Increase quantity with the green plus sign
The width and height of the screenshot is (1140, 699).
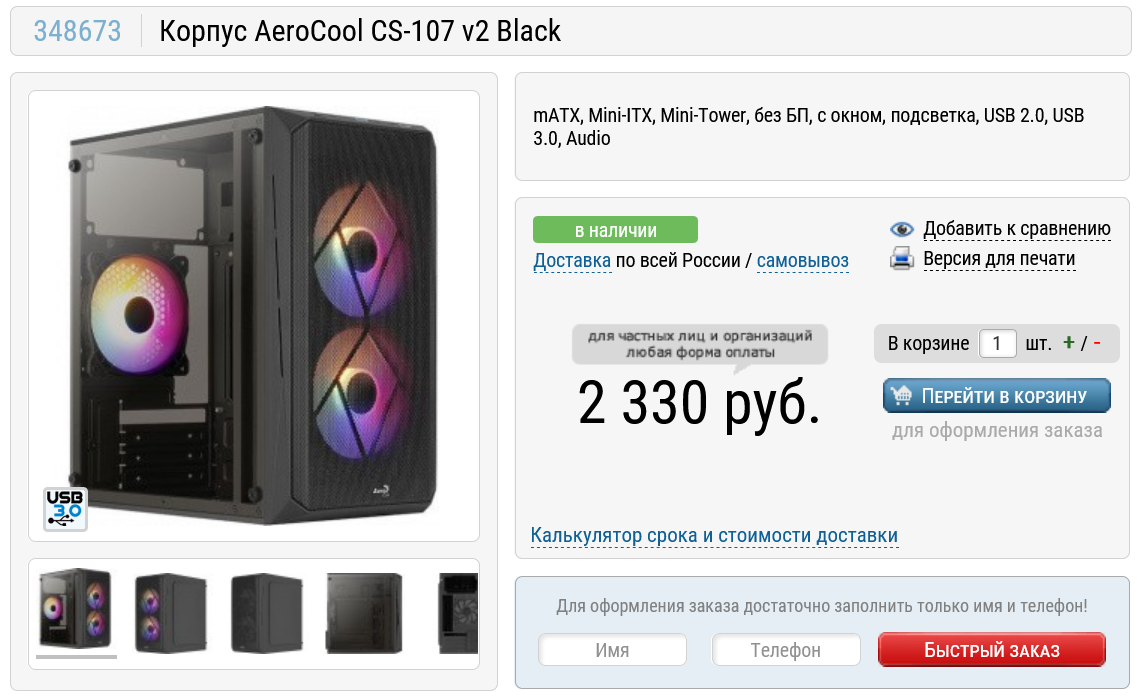tap(1068, 343)
